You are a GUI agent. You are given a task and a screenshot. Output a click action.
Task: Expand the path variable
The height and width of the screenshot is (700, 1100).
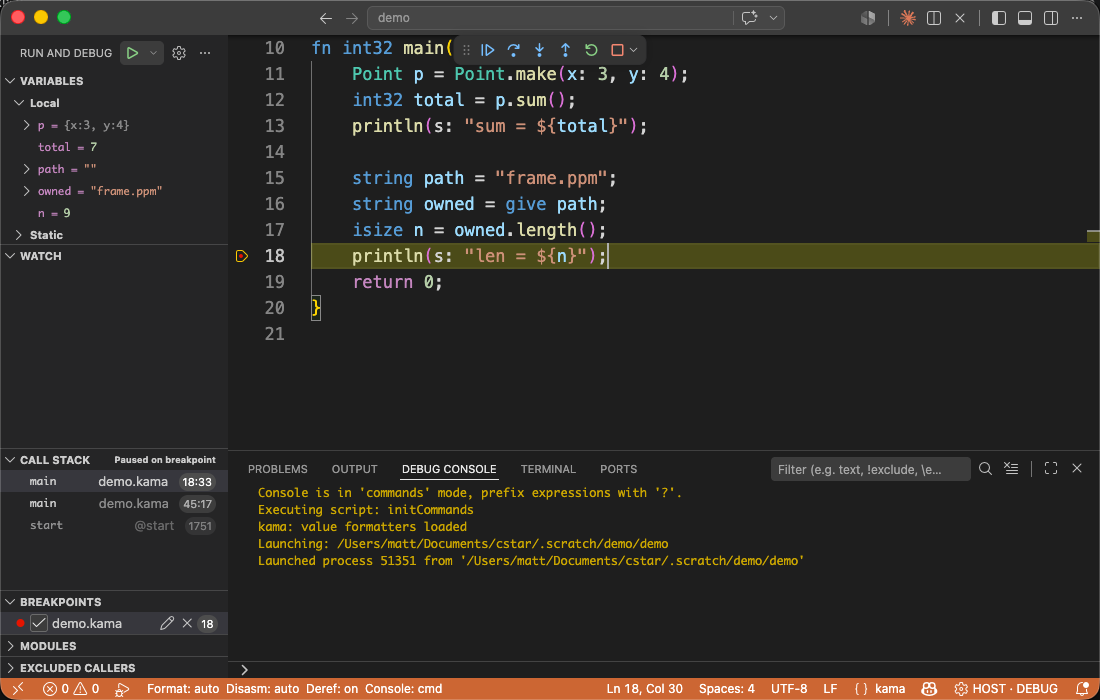[27, 169]
